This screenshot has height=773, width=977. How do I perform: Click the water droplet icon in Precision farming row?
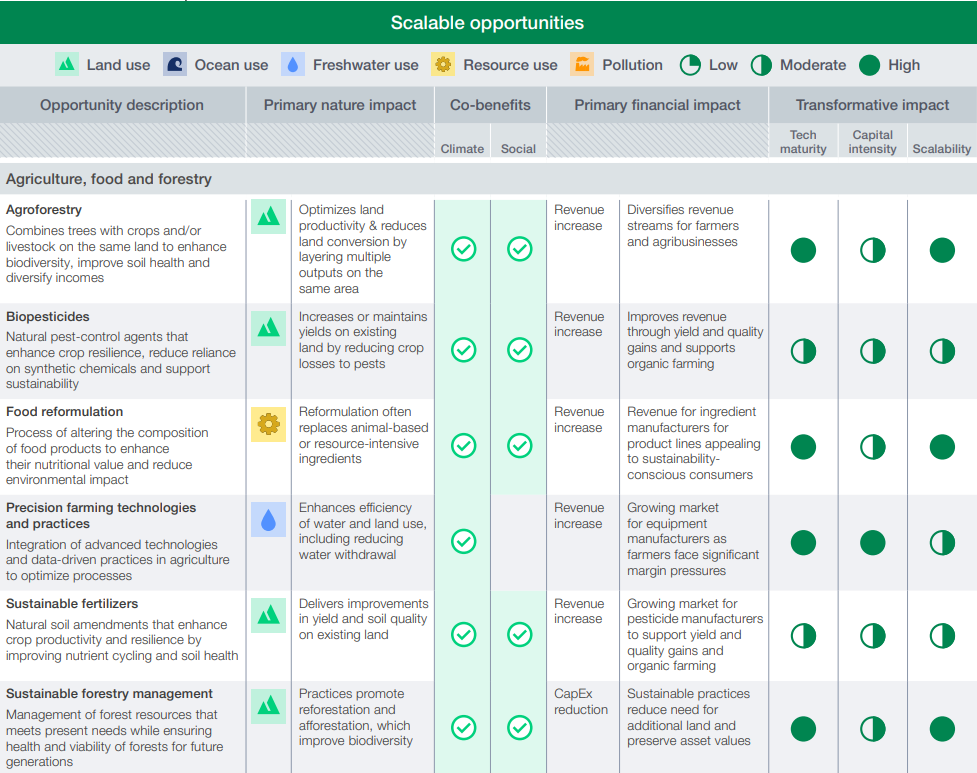[x=268, y=520]
